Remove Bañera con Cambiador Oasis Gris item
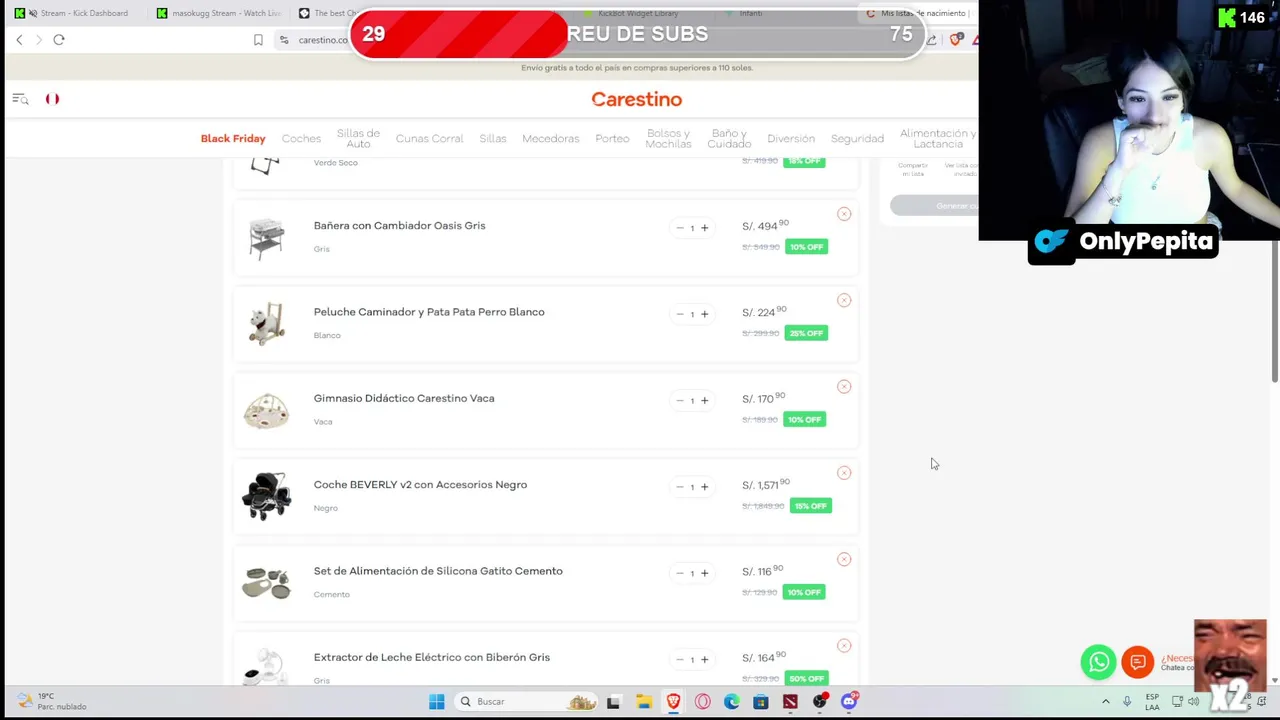 (x=844, y=214)
